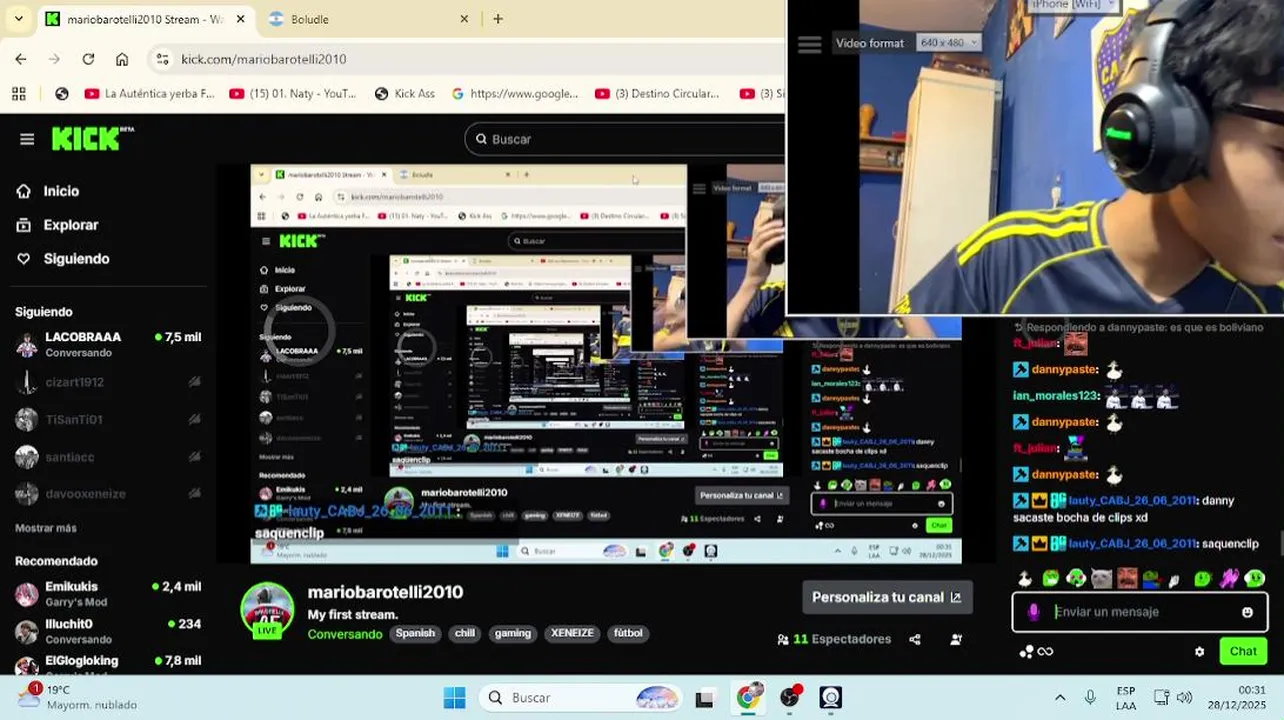This screenshot has height=720, width=1284.
Task: Open the santiacc channel
Action: coord(108,457)
